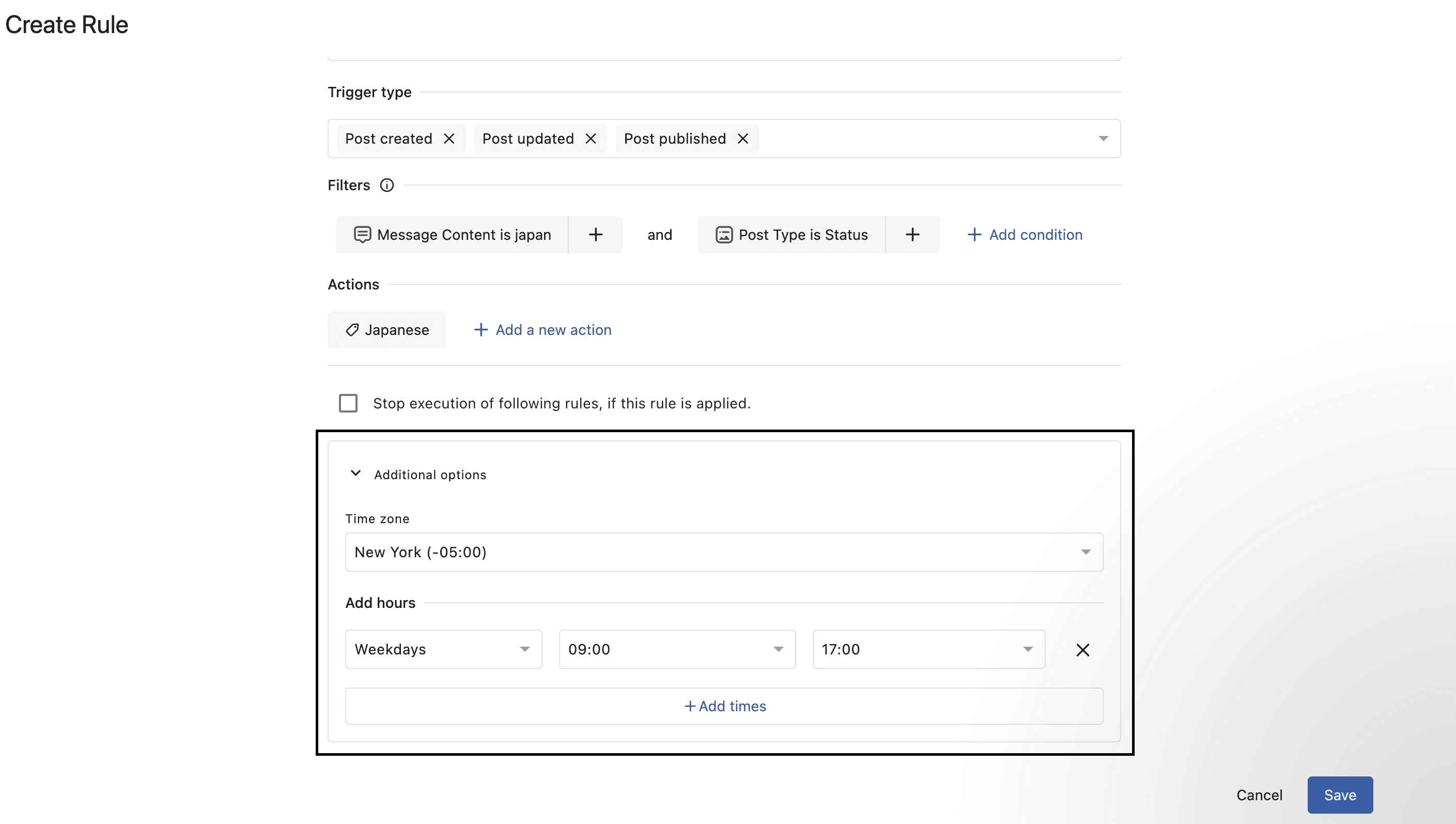
Task: Change the 09:00 start time
Action: click(x=677, y=649)
